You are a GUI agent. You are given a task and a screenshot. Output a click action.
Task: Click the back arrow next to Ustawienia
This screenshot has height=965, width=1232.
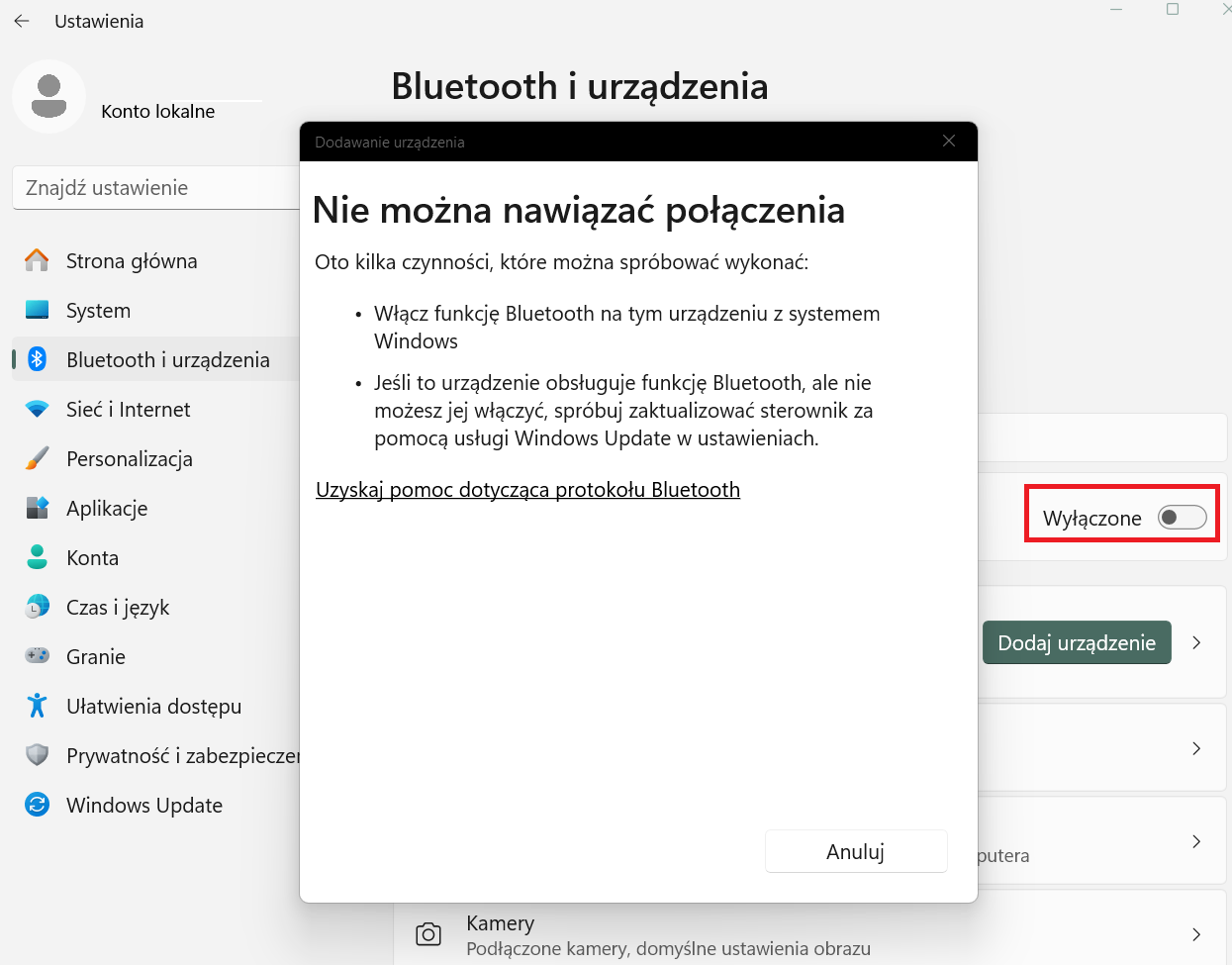(x=22, y=21)
